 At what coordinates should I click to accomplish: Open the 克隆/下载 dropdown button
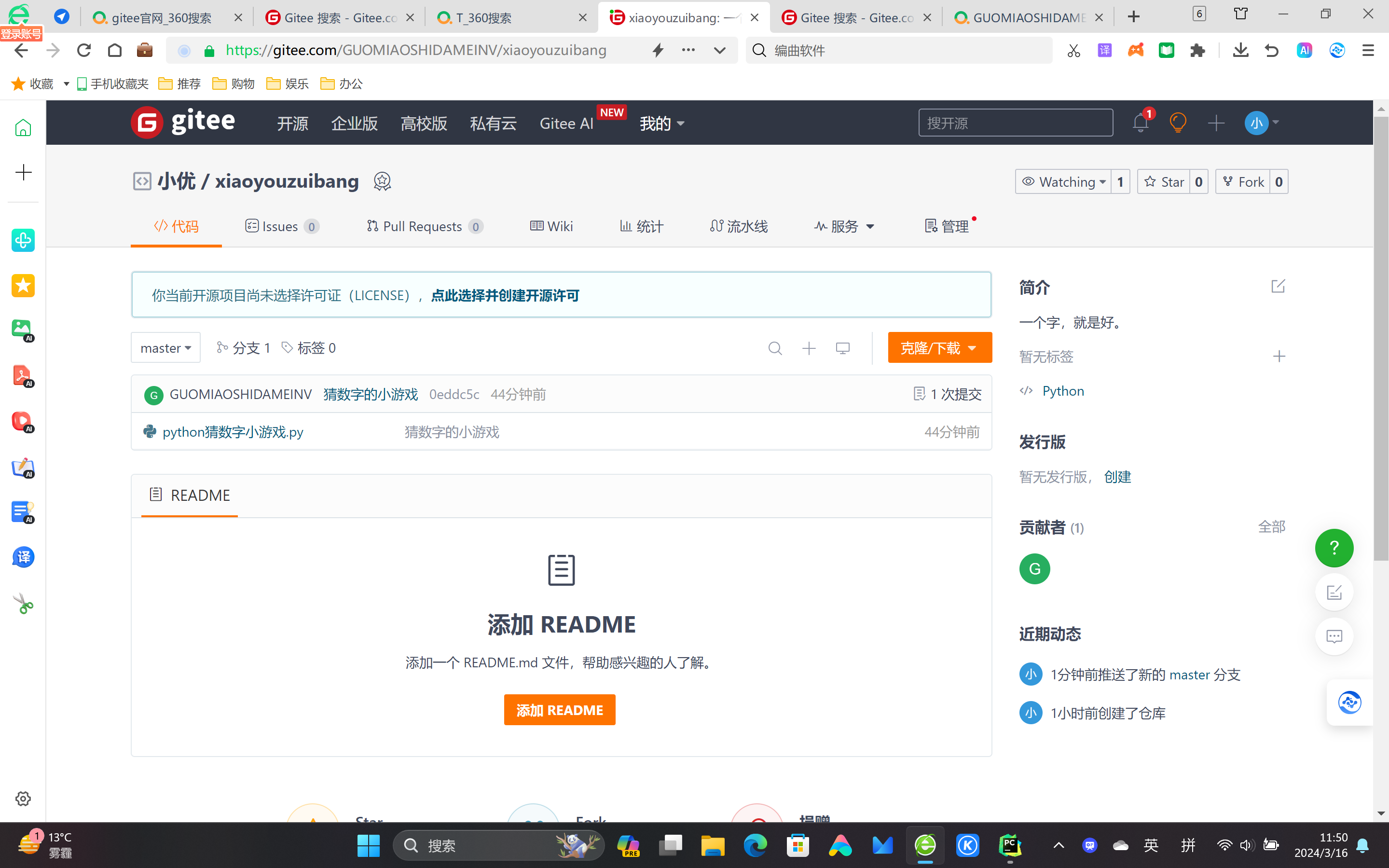[939, 348]
